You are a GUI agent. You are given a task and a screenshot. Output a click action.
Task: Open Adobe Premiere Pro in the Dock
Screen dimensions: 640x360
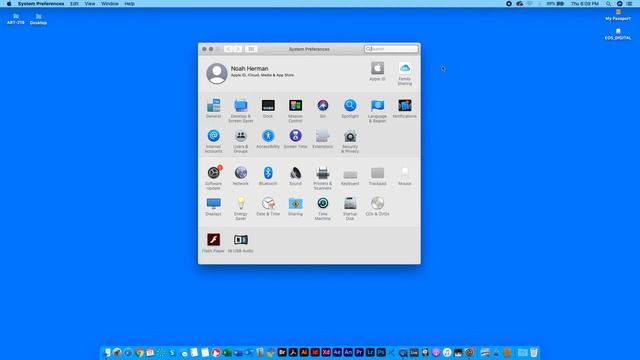pyautogui.click(x=359, y=352)
